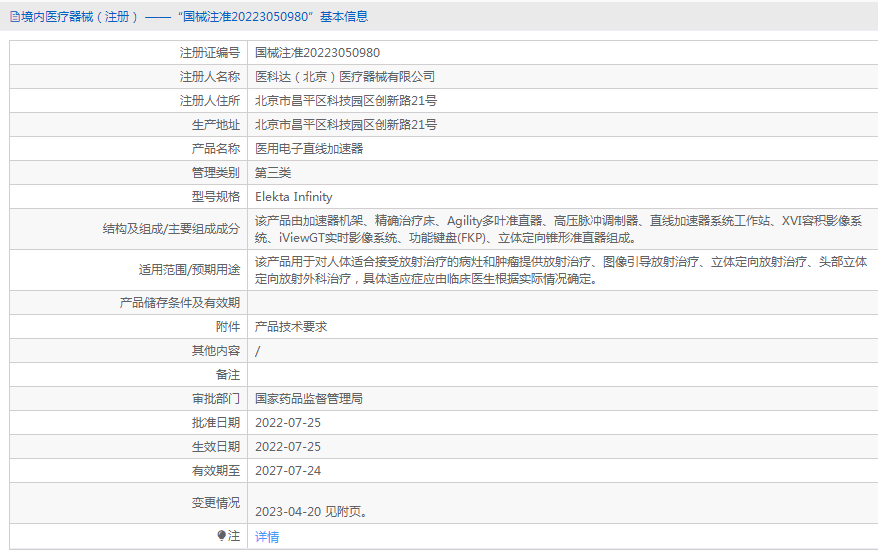The height and width of the screenshot is (550, 878).
Task: Click the 2022-07-25 date in 生效日期 row
Action: 288,448
